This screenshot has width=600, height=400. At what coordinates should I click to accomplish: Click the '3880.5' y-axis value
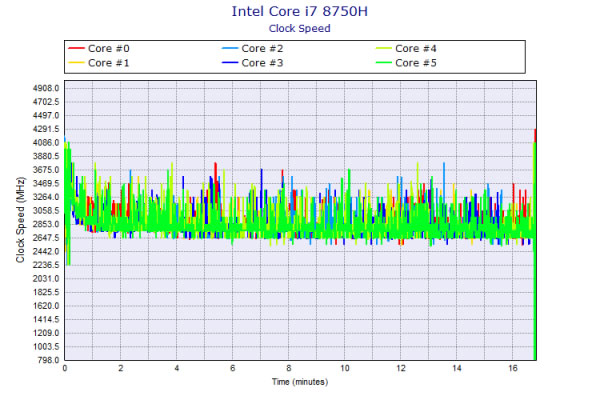pyautogui.click(x=46, y=156)
